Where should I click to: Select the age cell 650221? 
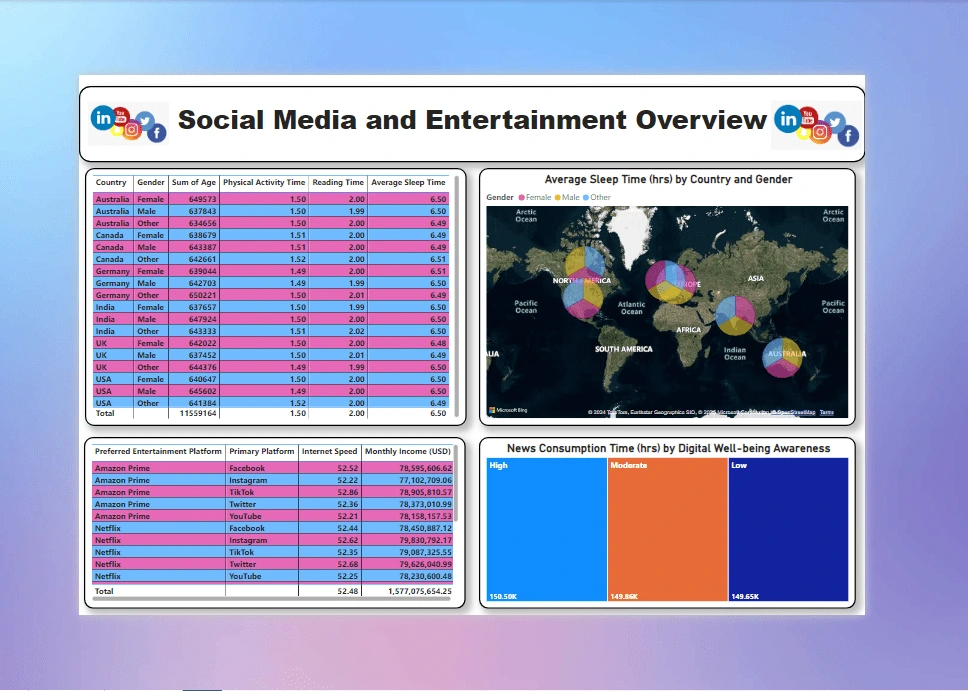[194, 295]
